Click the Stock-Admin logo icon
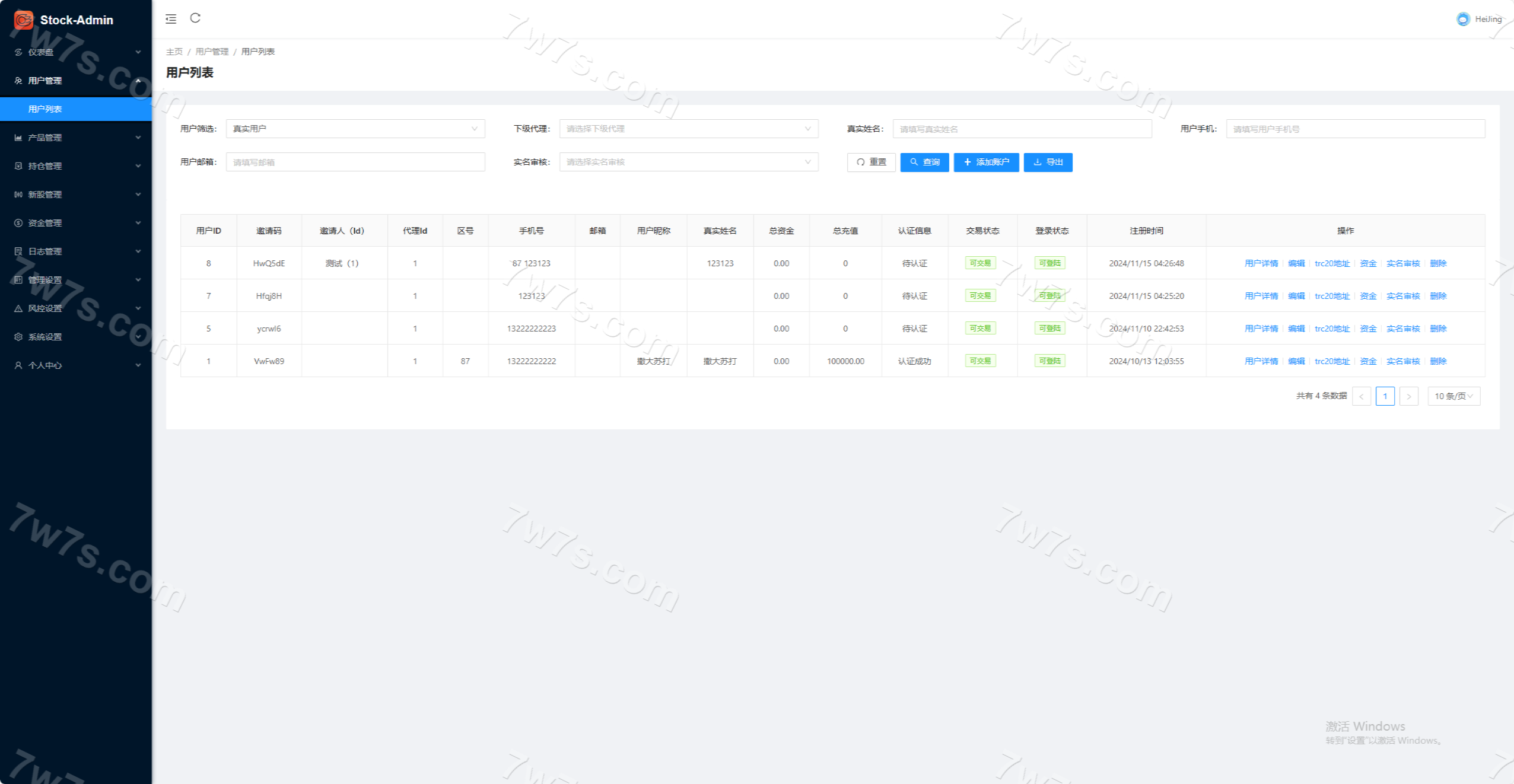The image size is (1514, 784). coord(24,20)
